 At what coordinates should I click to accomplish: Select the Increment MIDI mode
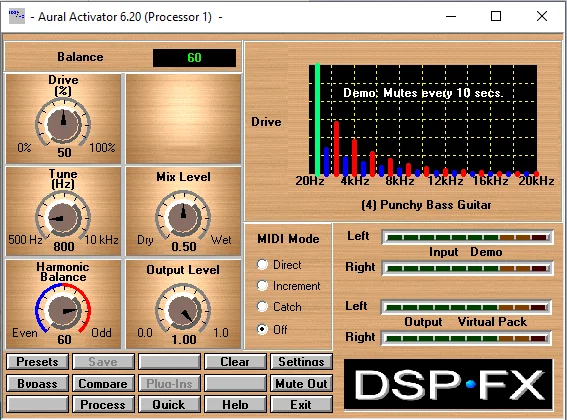[x=263, y=285]
